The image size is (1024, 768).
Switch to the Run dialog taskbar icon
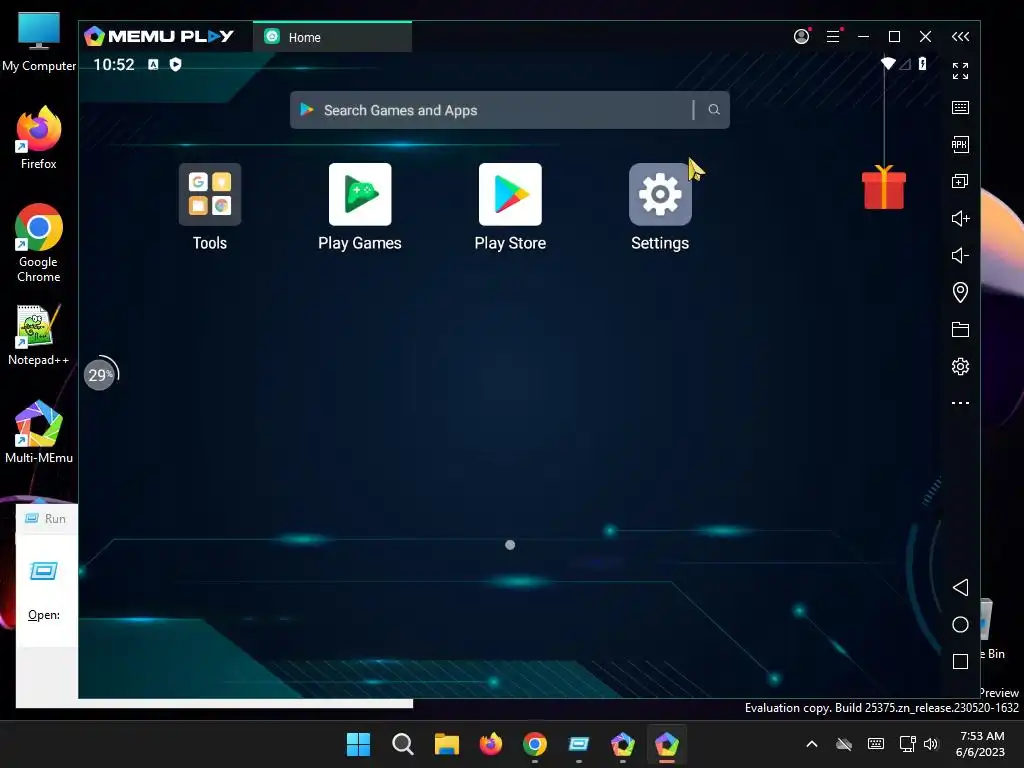coord(579,744)
